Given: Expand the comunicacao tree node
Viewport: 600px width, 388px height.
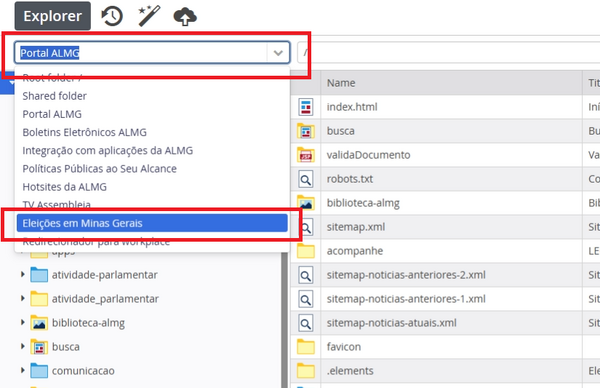Looking at the screenshot, I should (23, 370).
